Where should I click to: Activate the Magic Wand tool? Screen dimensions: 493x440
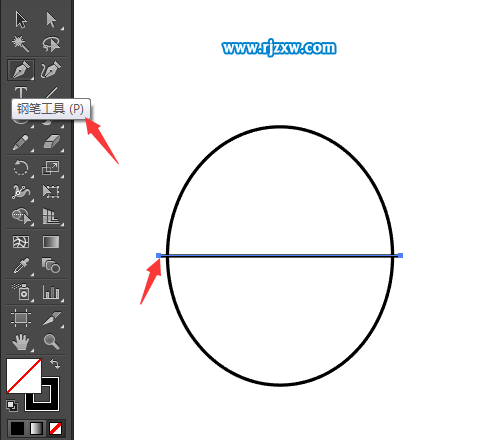[21, 44]
